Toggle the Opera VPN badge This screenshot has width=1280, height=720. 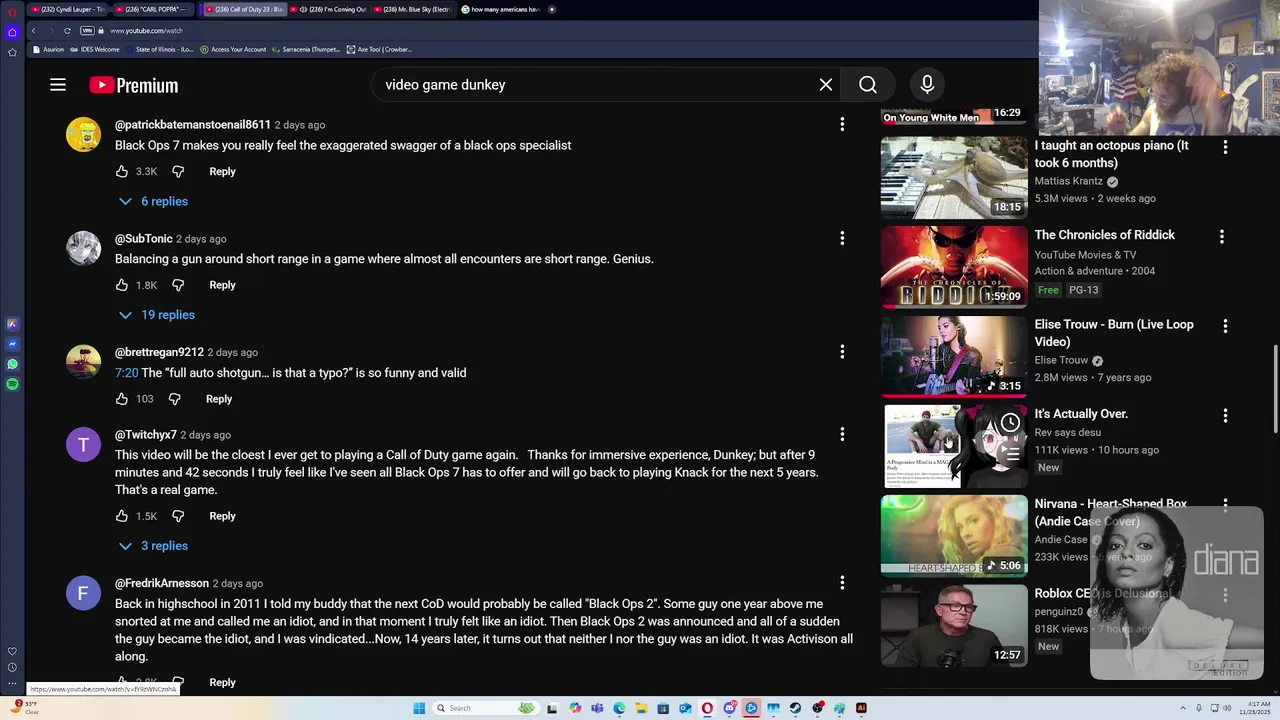click(x=87, y=31)
